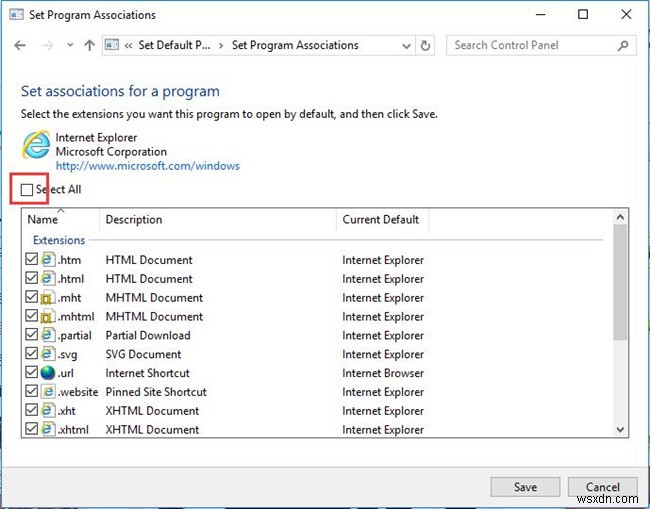Select Pinned Site Shortcut description

tap(156, 392)
